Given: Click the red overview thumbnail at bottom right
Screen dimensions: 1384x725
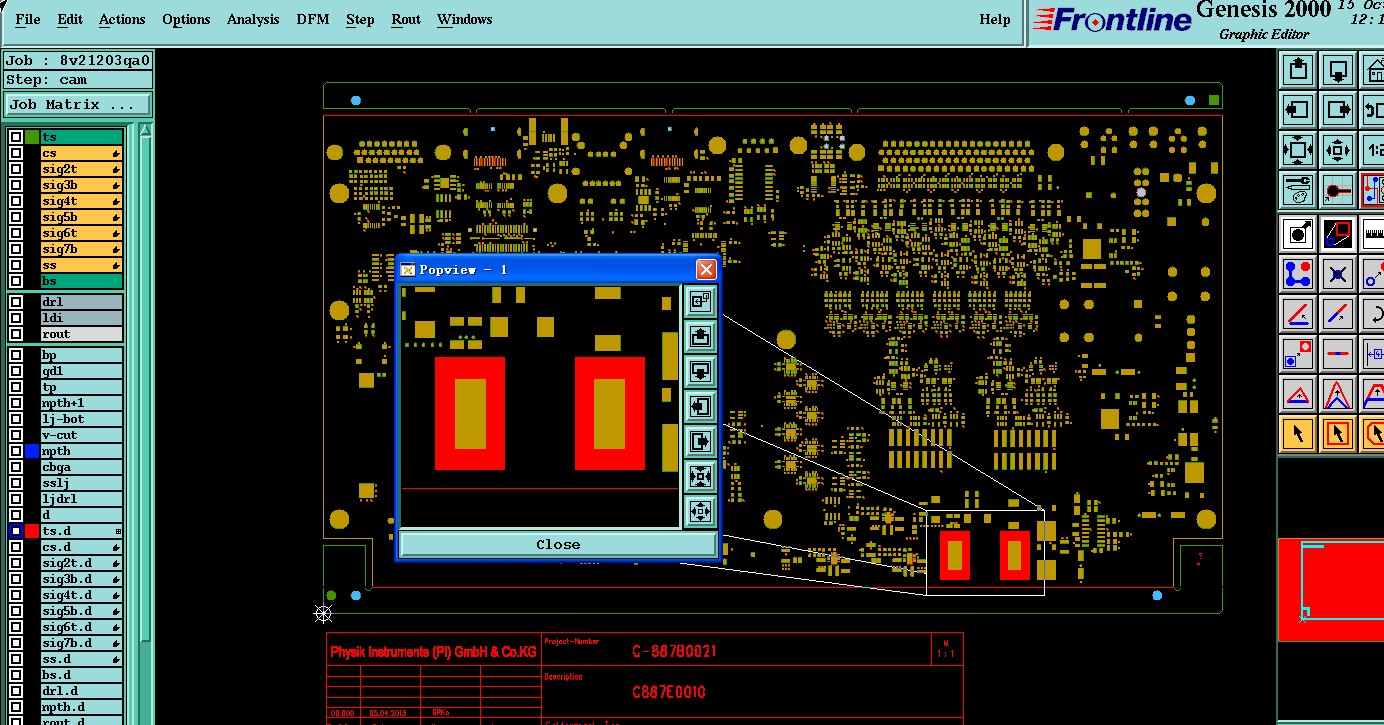Looking at the screenshot, I should coord(1331,589).
